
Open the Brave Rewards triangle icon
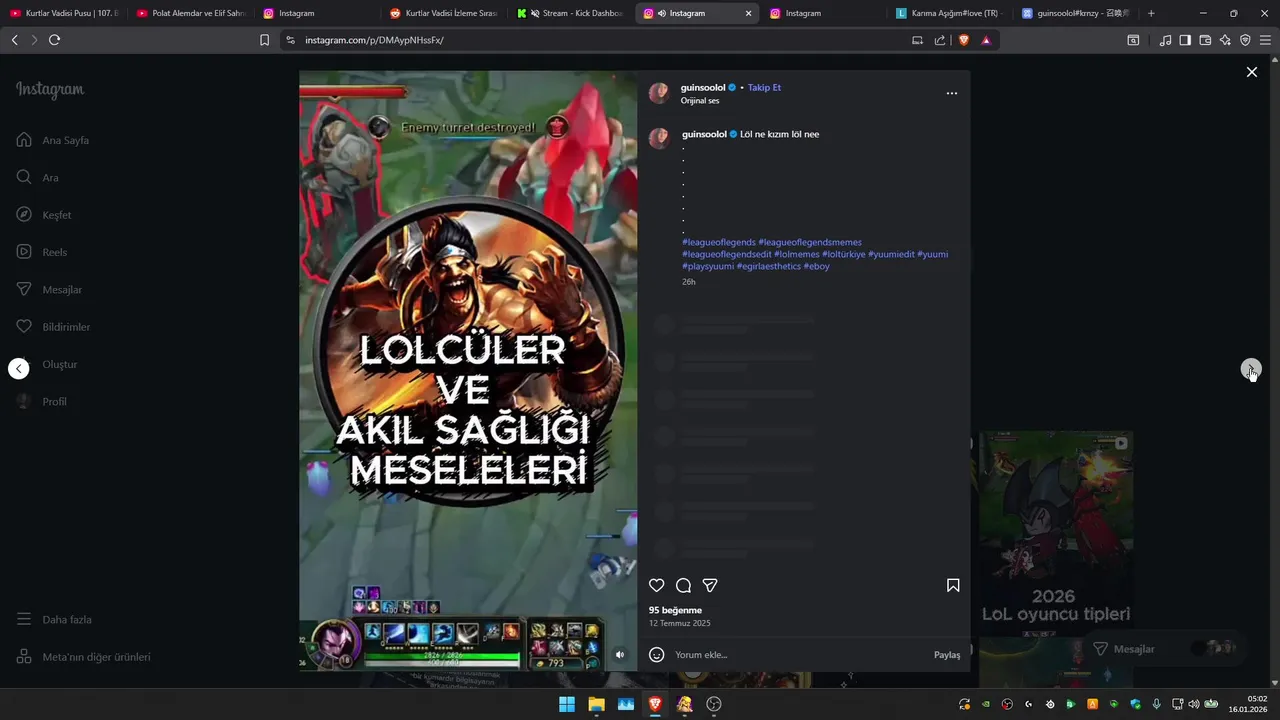pos(986,40)
